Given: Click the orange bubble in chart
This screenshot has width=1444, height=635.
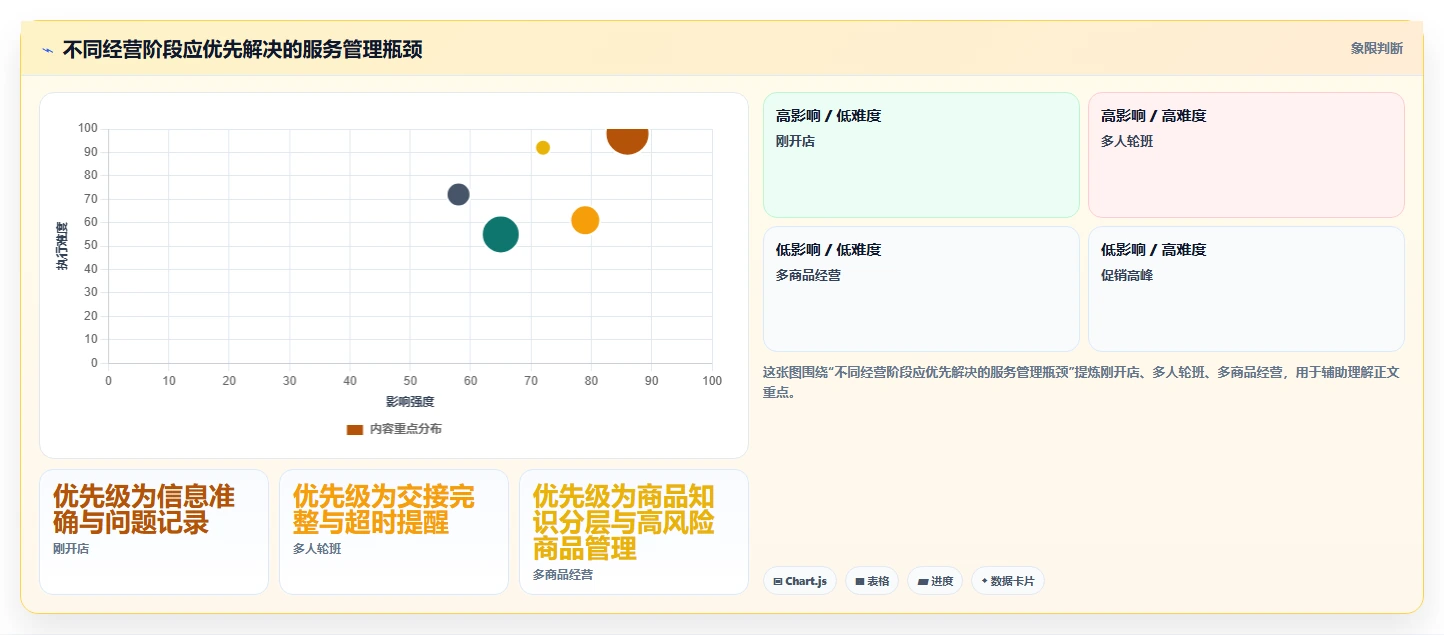Looking at the screenshot, I should [585, 220].
